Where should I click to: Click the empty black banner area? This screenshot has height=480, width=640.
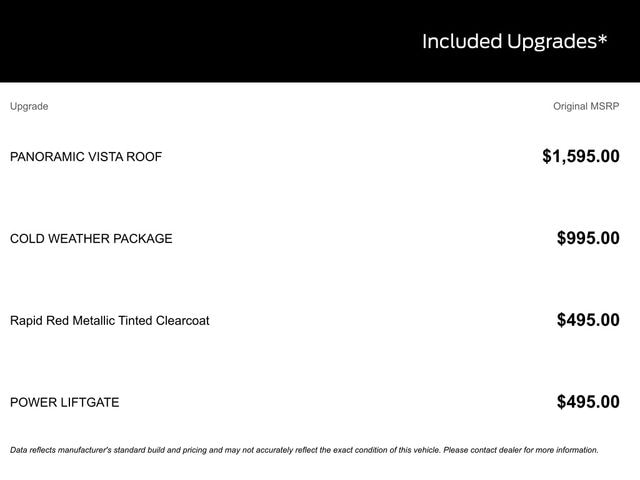coord(200,41)
